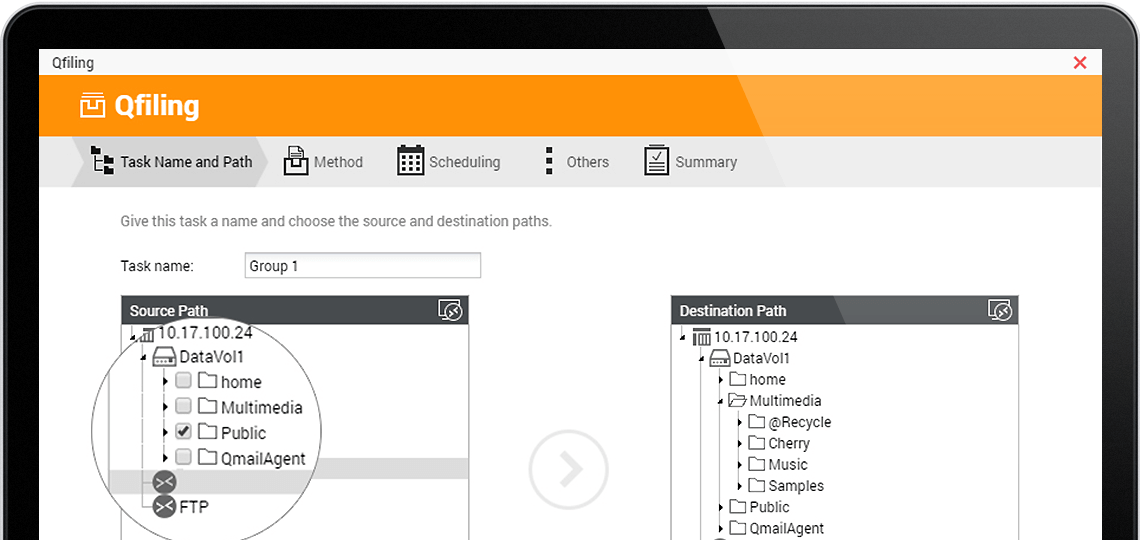Click the Qfiling logo icon in the orange header
This screenshot has height=540, width=1140.
[x=92, y=105]
